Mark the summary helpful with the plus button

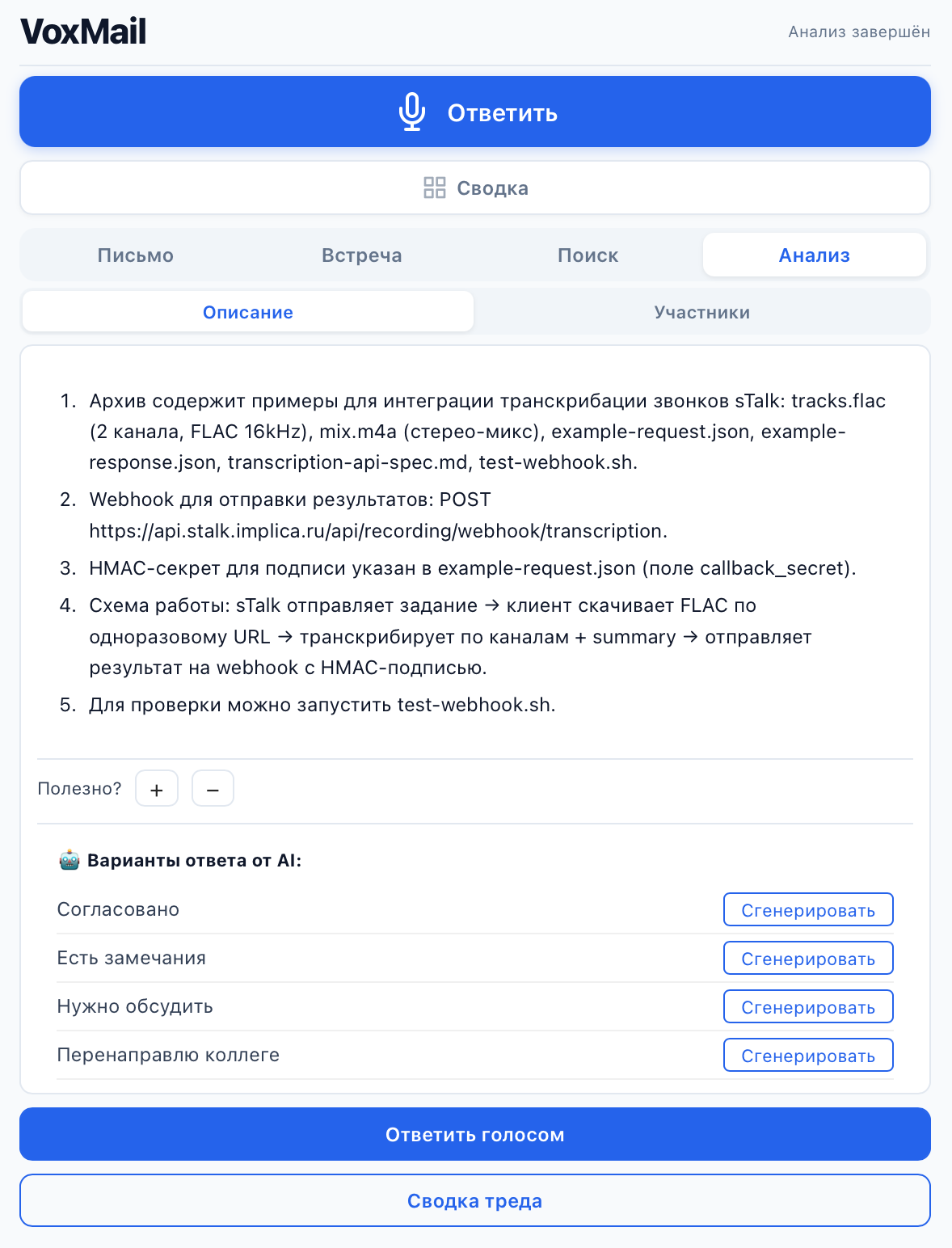pos(156,788)
